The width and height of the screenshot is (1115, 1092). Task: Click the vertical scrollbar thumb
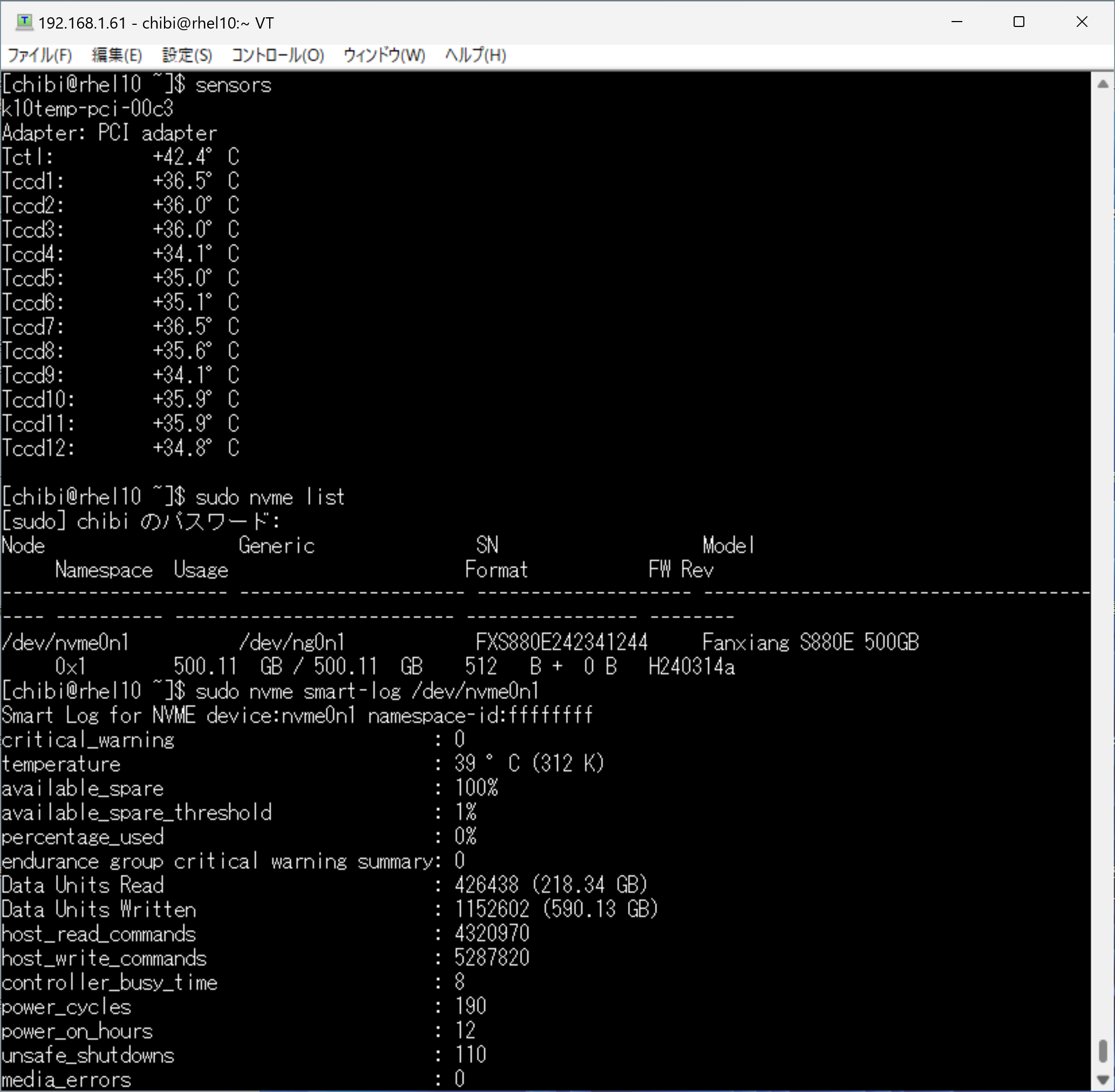click(1103, 1050)
